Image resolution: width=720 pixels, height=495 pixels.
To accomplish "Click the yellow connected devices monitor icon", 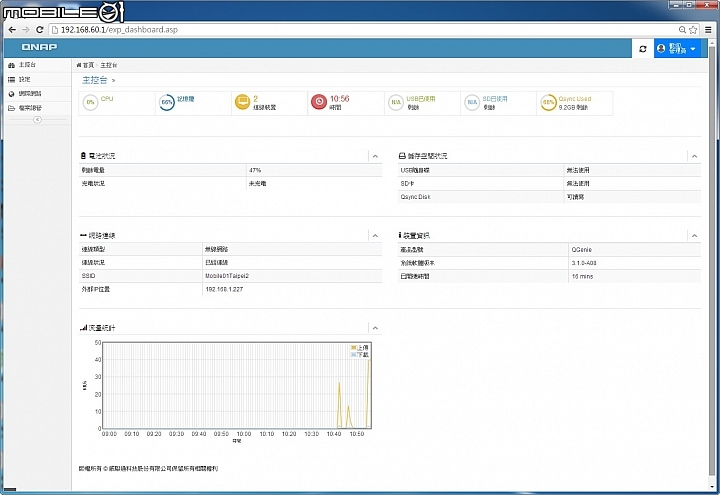I will tap(242, 101).
